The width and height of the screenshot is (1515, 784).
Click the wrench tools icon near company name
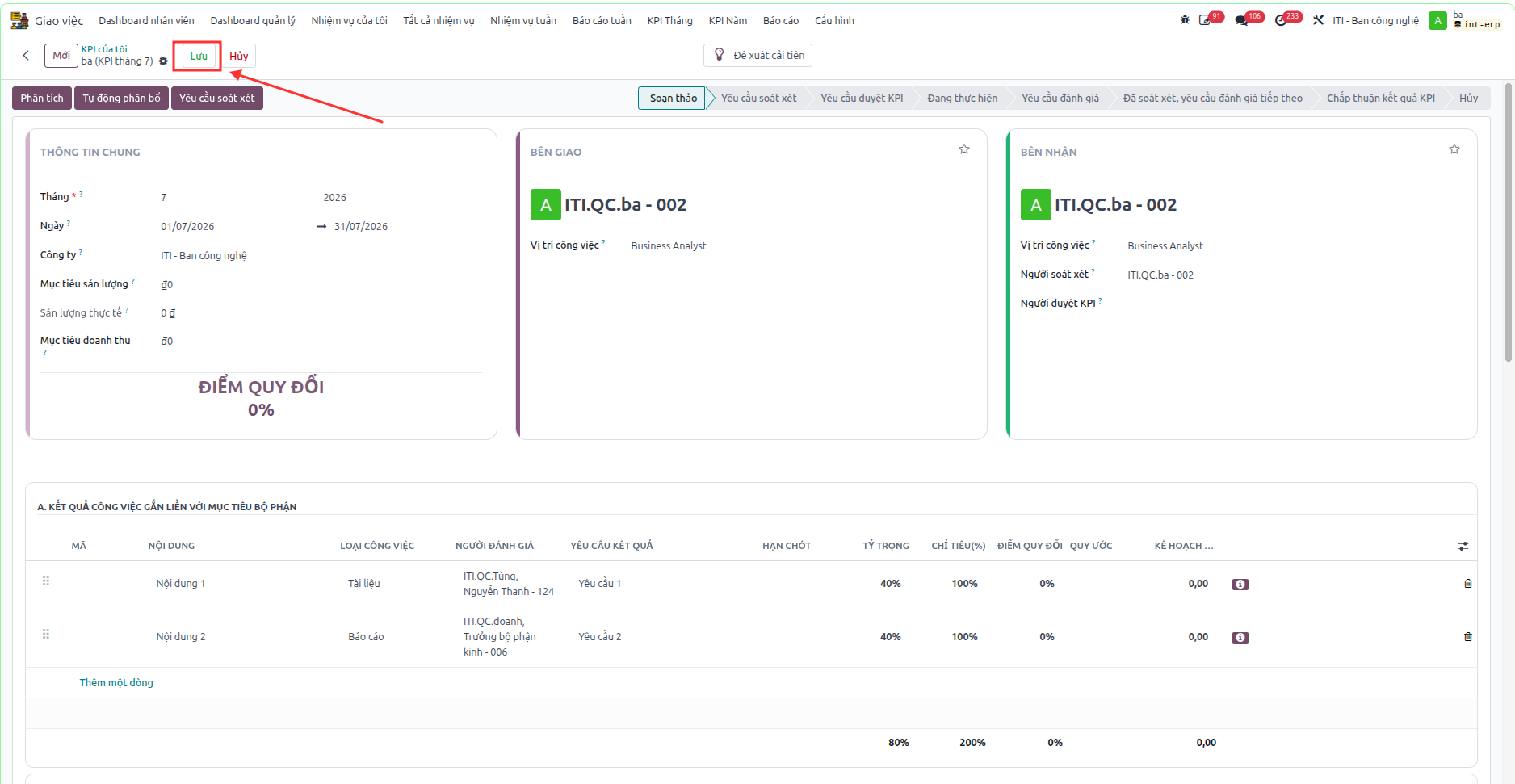click(x=1318, y=20)
